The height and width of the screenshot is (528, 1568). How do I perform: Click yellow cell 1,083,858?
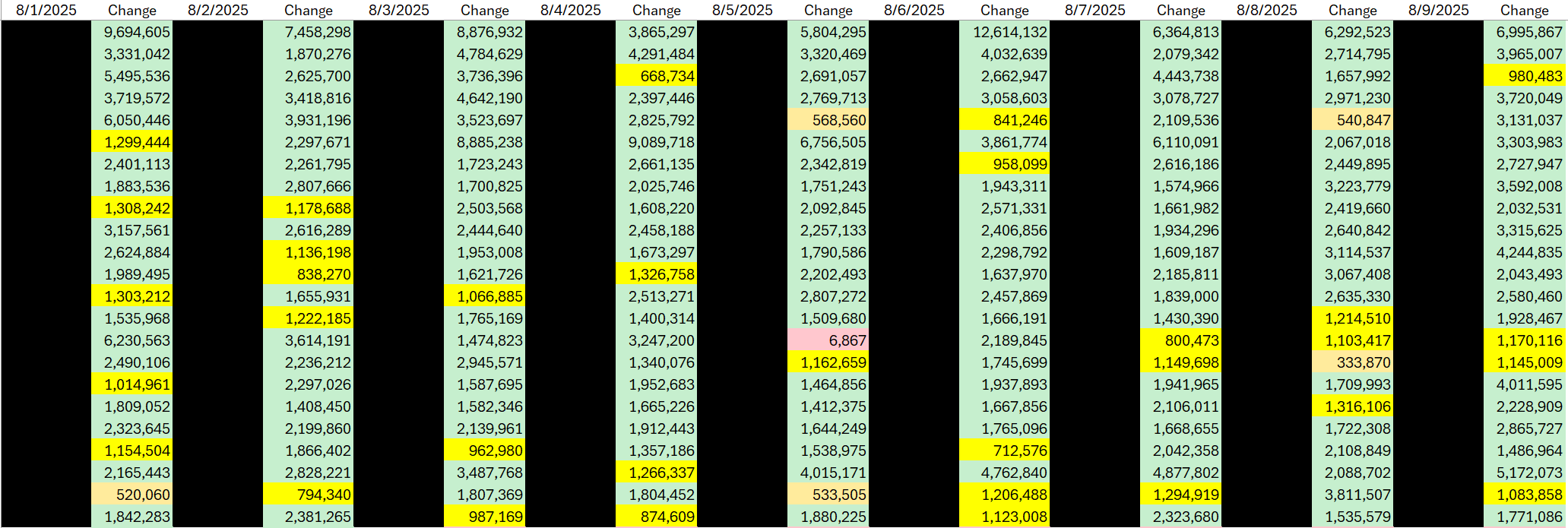click(1524, 495)
